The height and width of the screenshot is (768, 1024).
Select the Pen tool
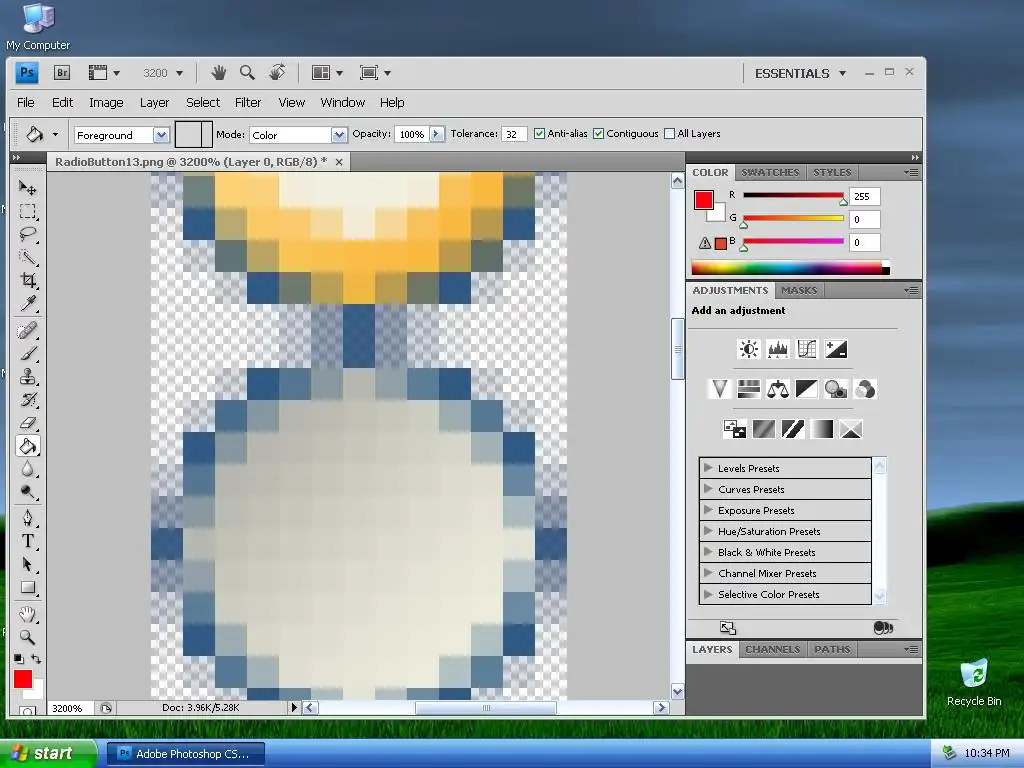(27, 519)
